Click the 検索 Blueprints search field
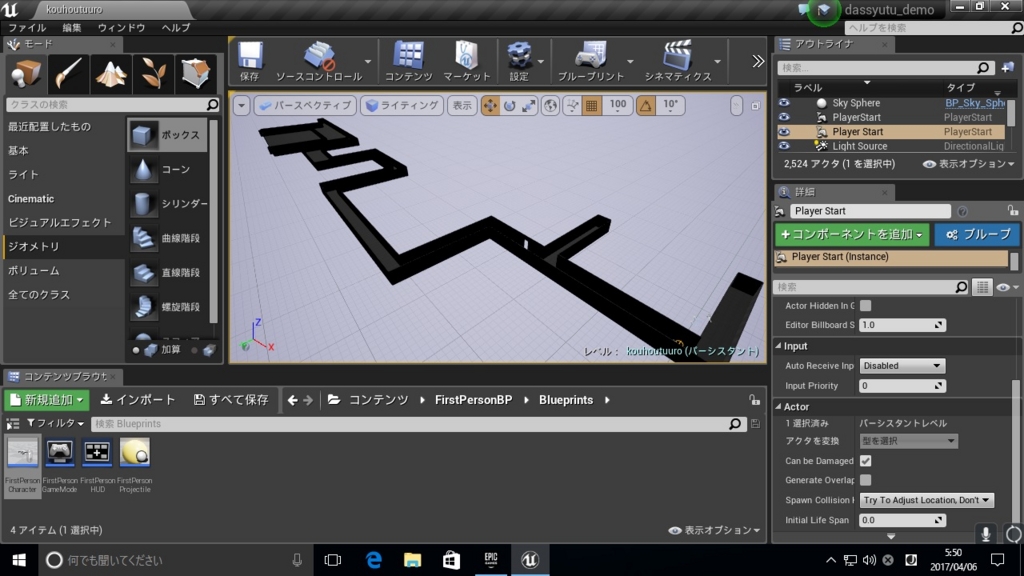The height and width of the screenshot is (576, 1024). pos(418,424)
